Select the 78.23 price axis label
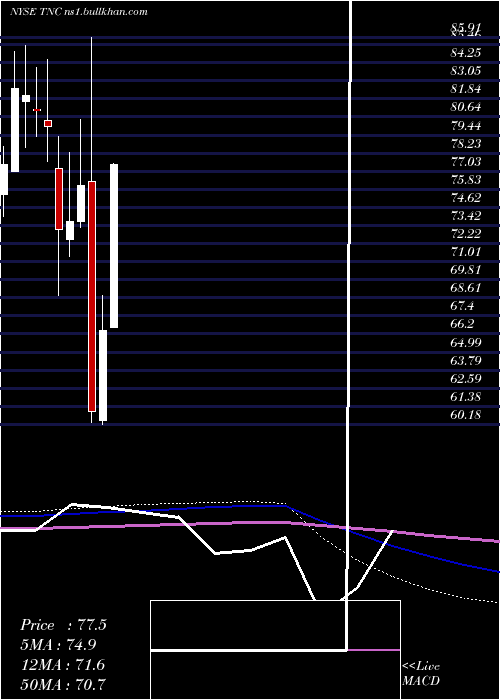This screenshot has height=700, width=500. 466,143
